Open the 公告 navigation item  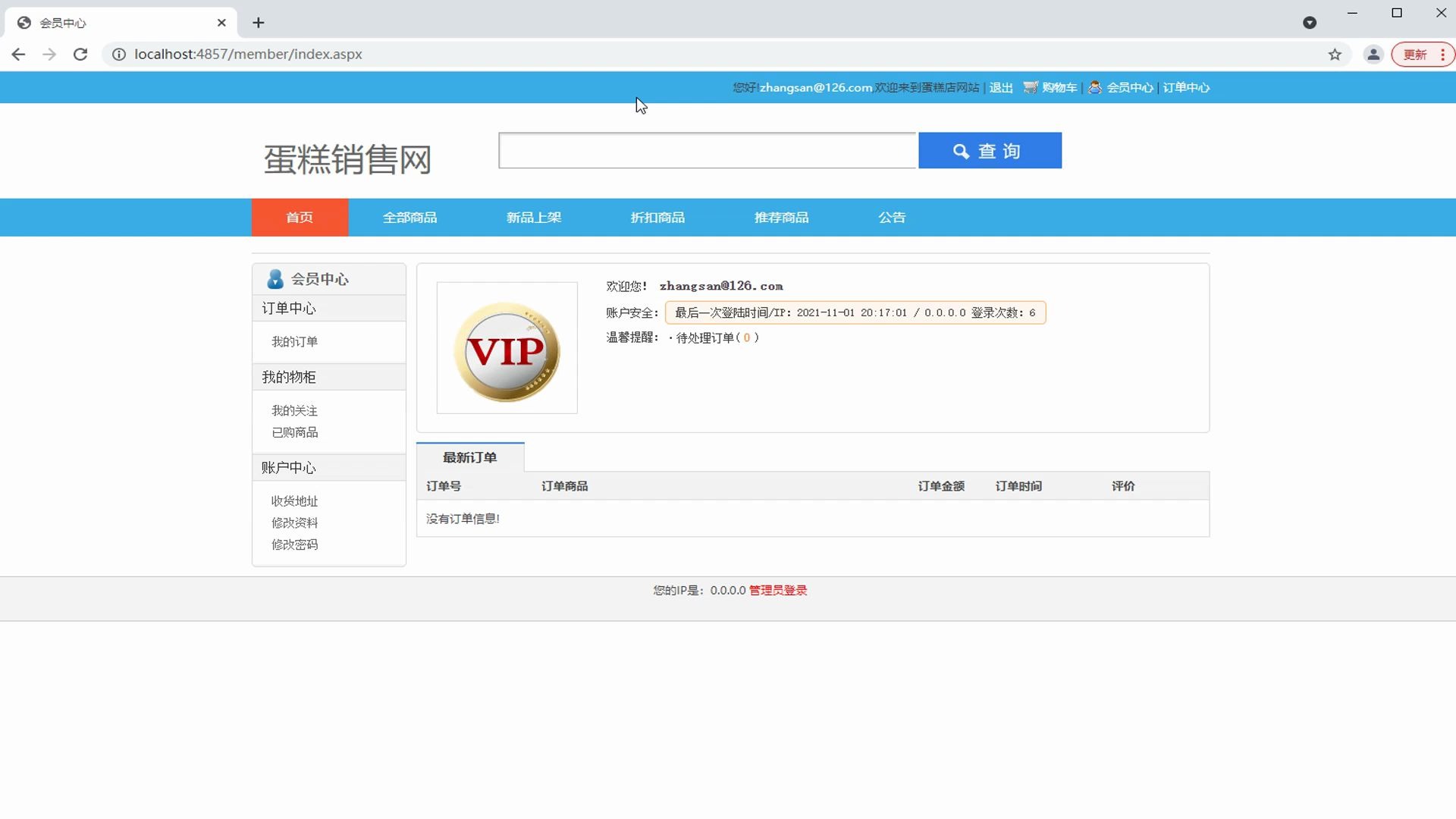tap(892, 217)
